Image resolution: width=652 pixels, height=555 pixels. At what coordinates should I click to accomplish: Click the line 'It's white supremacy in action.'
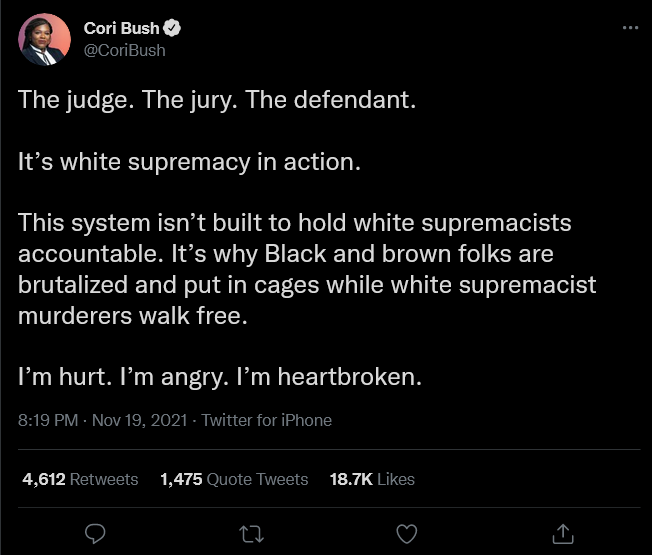pyautogui.click(x=188, y=162)
